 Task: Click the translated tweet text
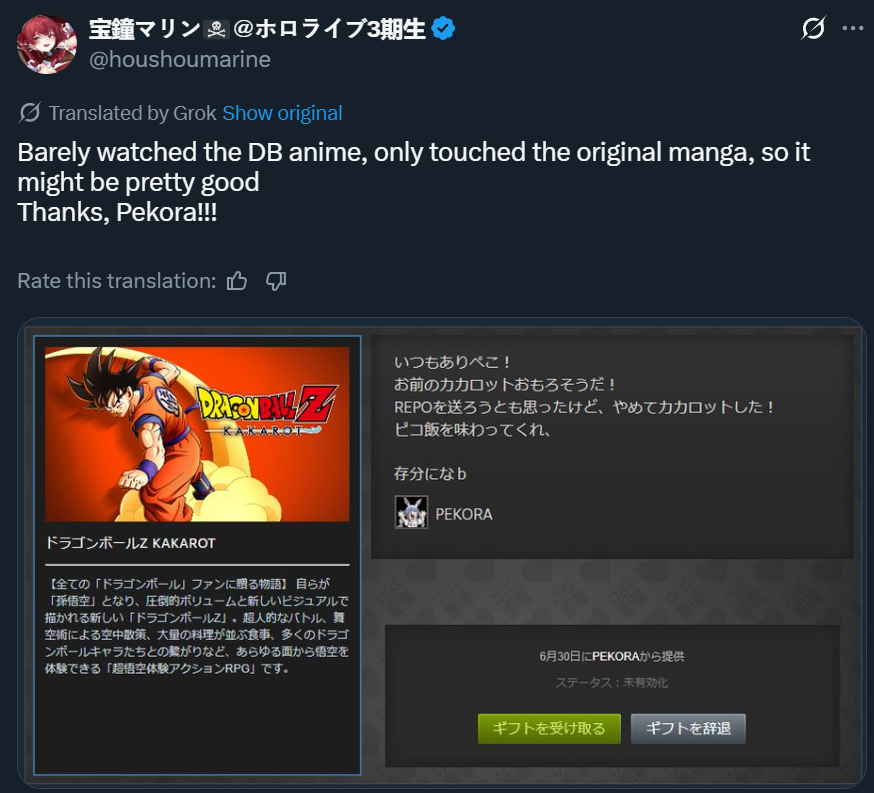click(x=413, y=182)
